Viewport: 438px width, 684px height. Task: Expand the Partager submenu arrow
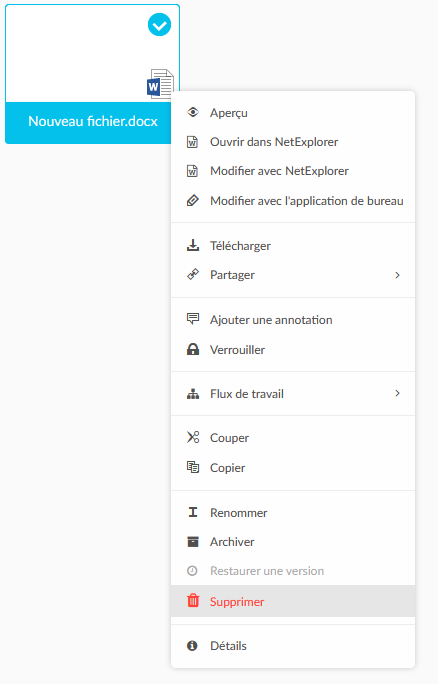click(397, 275)
